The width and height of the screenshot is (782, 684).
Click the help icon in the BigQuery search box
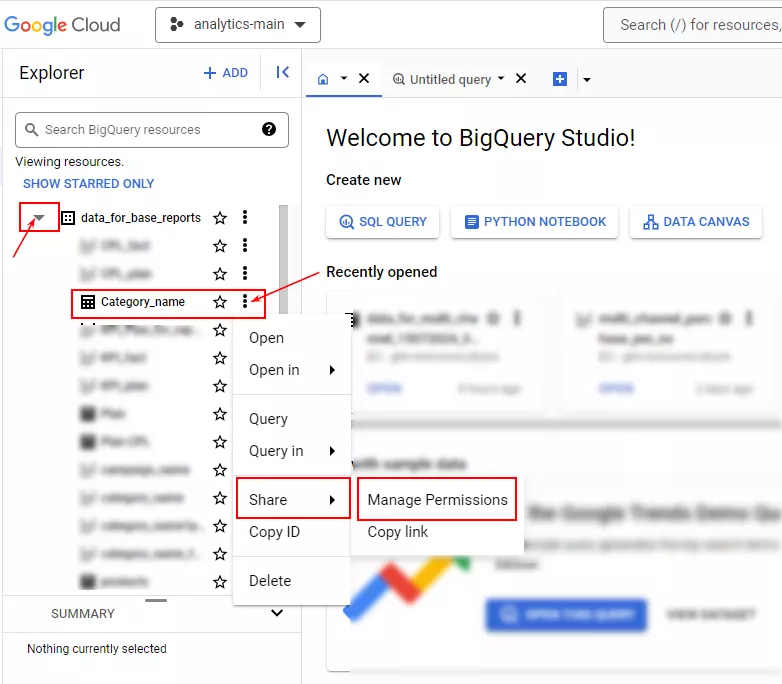click(x=269, y=129)
